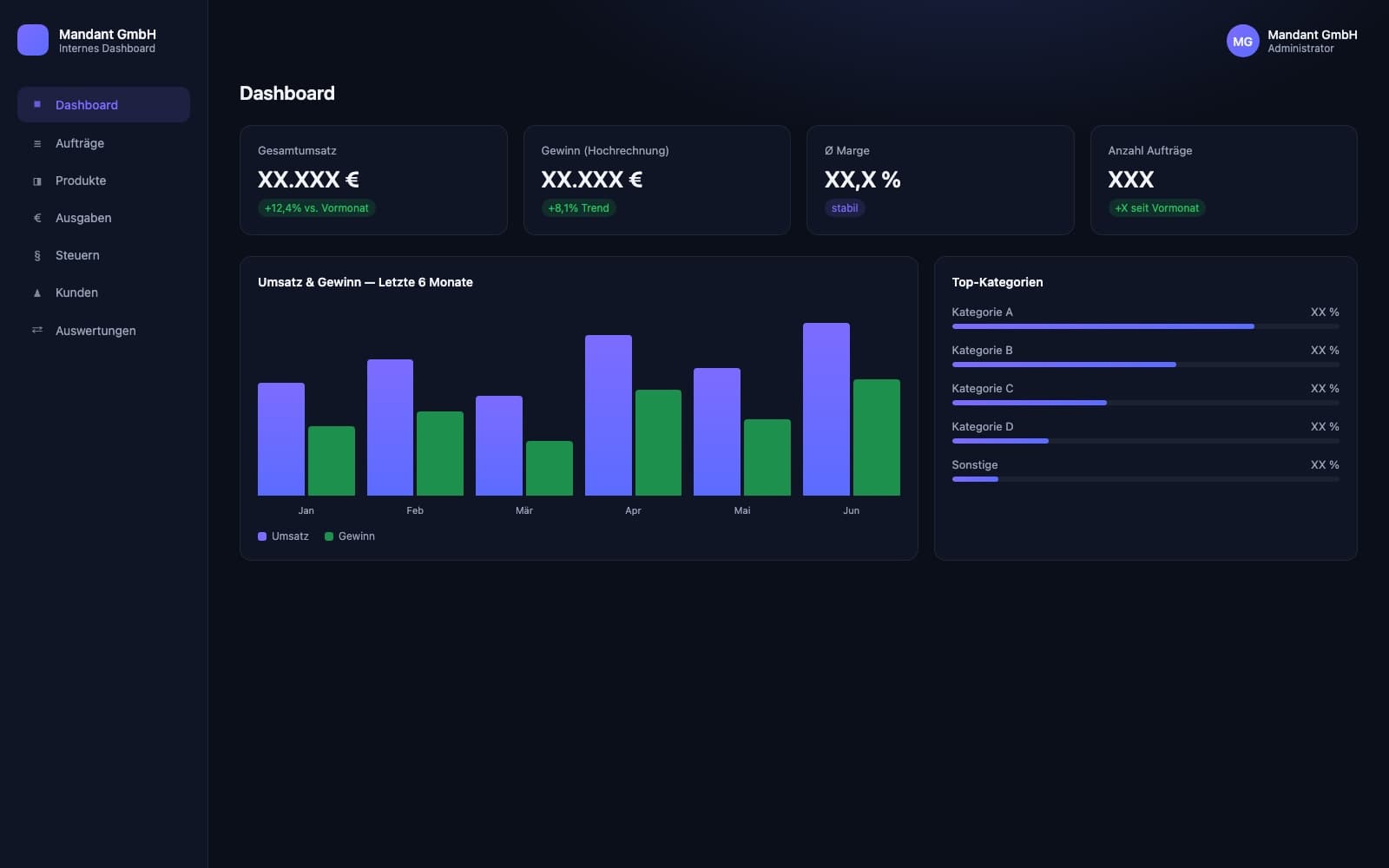
Task: Click the Gesamtumsatz card title
Action: [x=297, y=150]
